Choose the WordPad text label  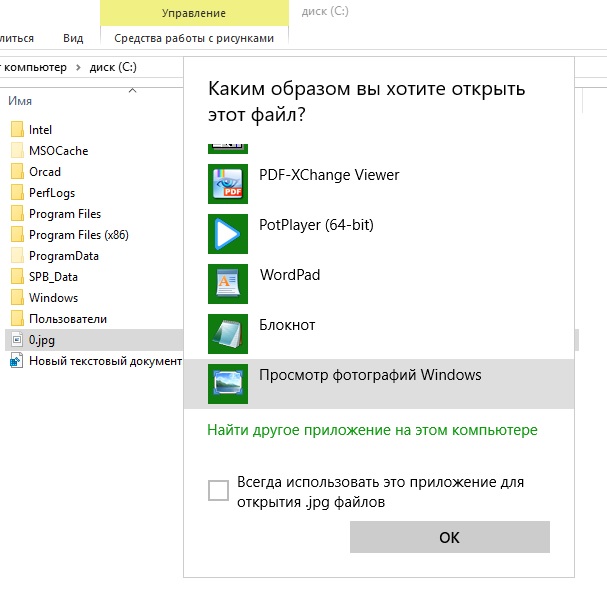point(290,275)
